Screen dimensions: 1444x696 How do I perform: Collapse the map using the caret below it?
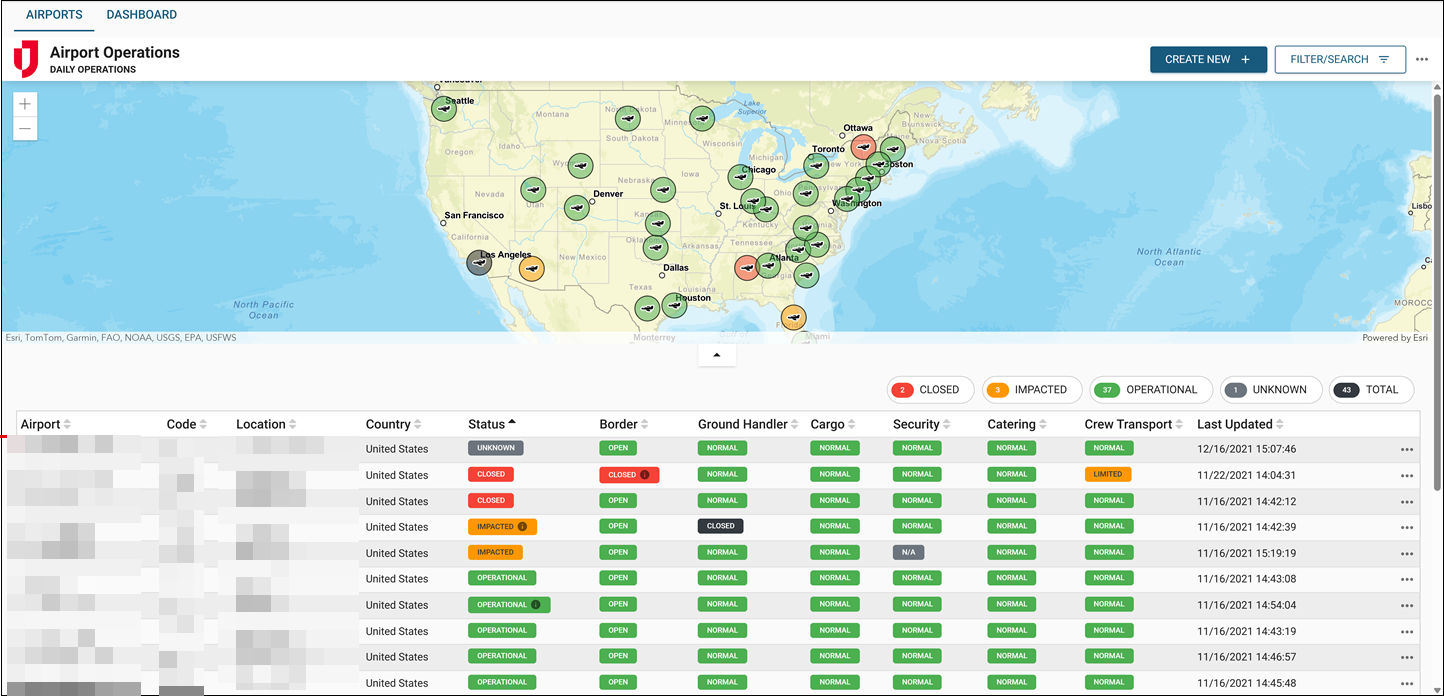coord(716,354)
